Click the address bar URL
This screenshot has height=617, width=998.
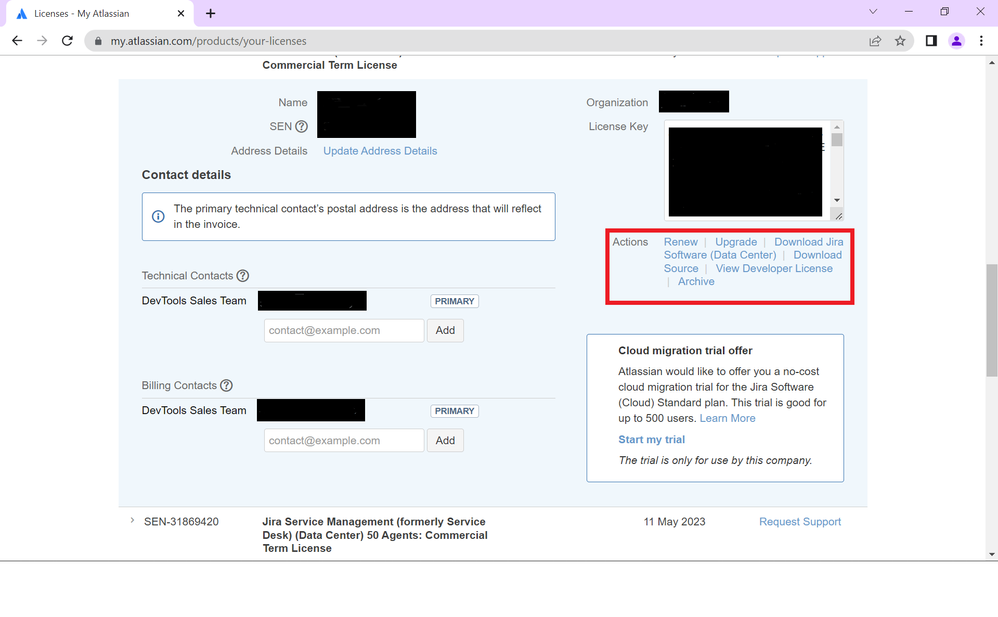pos(209,41)
